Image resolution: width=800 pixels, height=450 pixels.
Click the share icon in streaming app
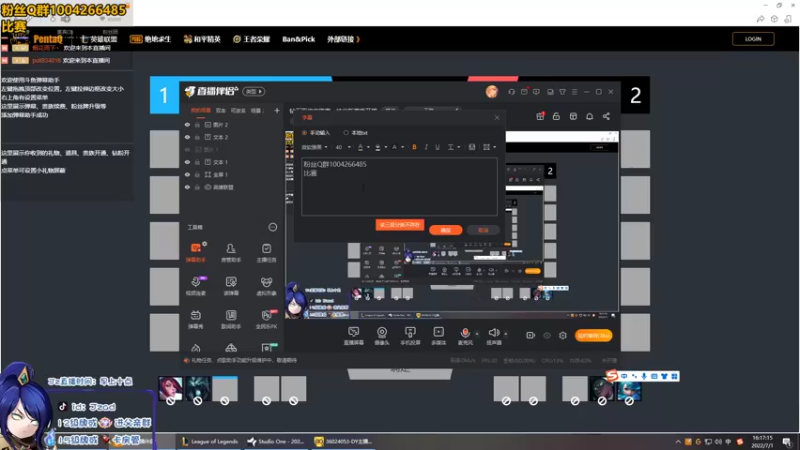pos(606,116)
